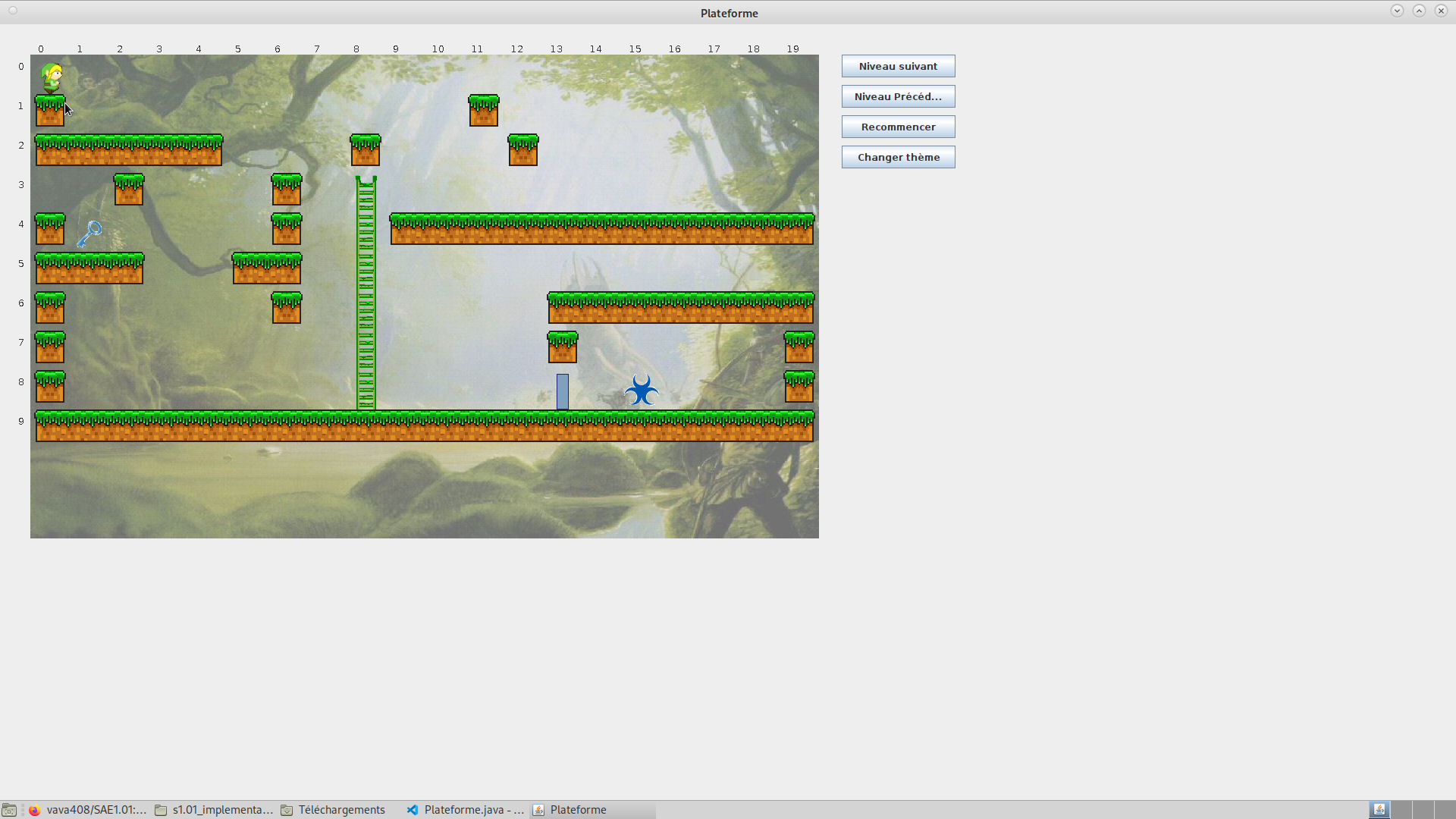The height and width of the screenshot is (819, 1456).
Task: Click the second empty workspace in the pager
Action: pyautogui.click(x=1423, y=810)
